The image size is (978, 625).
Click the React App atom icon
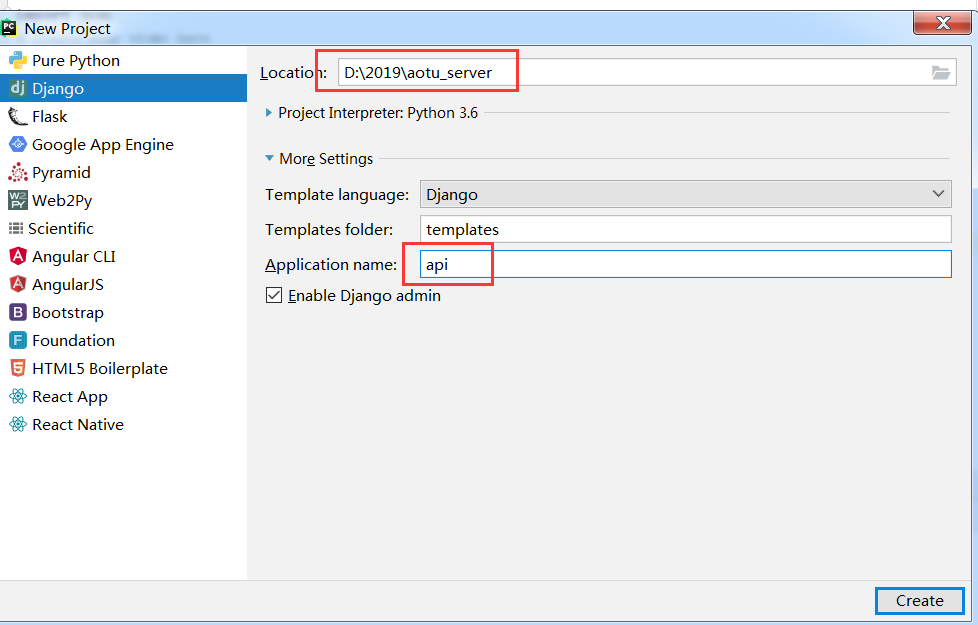17,397
